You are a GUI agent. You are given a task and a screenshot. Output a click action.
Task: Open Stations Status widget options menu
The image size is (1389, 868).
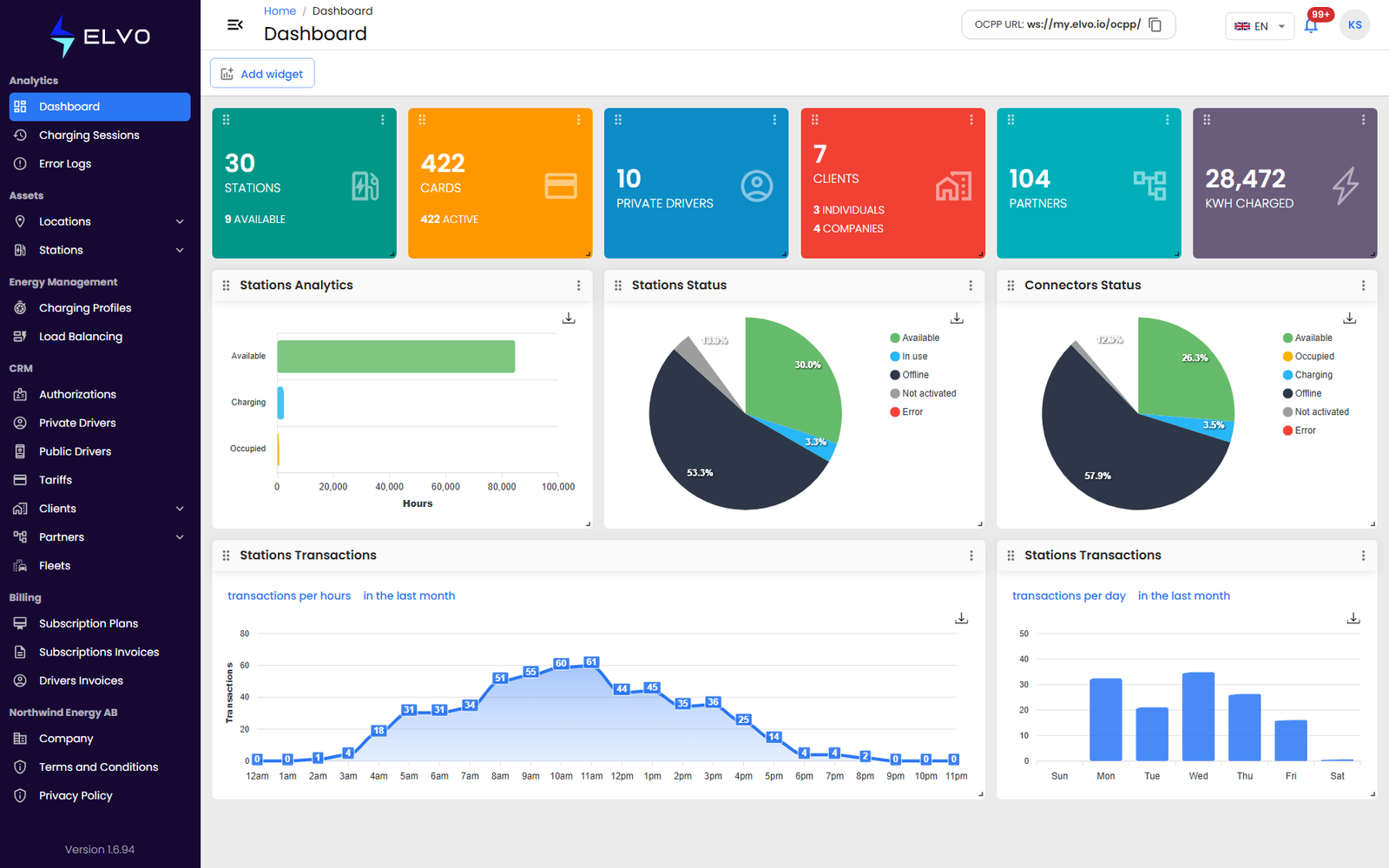tap(971, 286)
